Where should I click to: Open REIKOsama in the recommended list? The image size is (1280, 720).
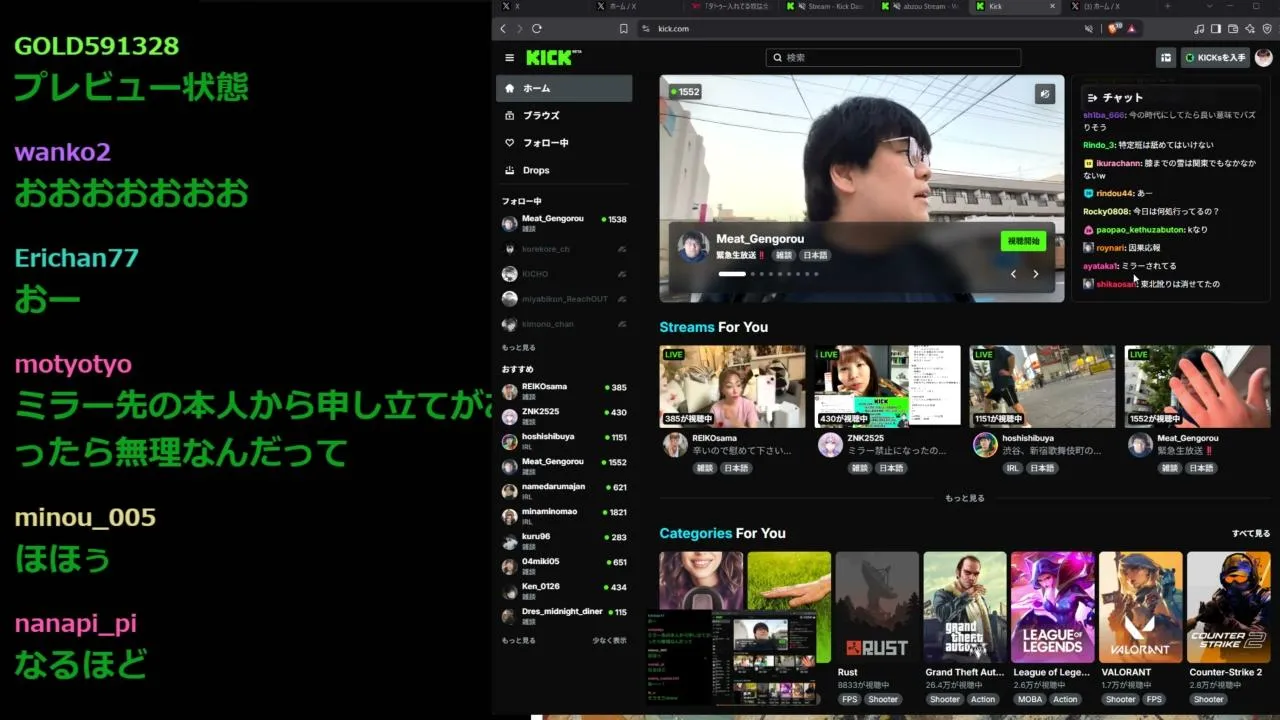pyautogui.click(x=564, y=391)
